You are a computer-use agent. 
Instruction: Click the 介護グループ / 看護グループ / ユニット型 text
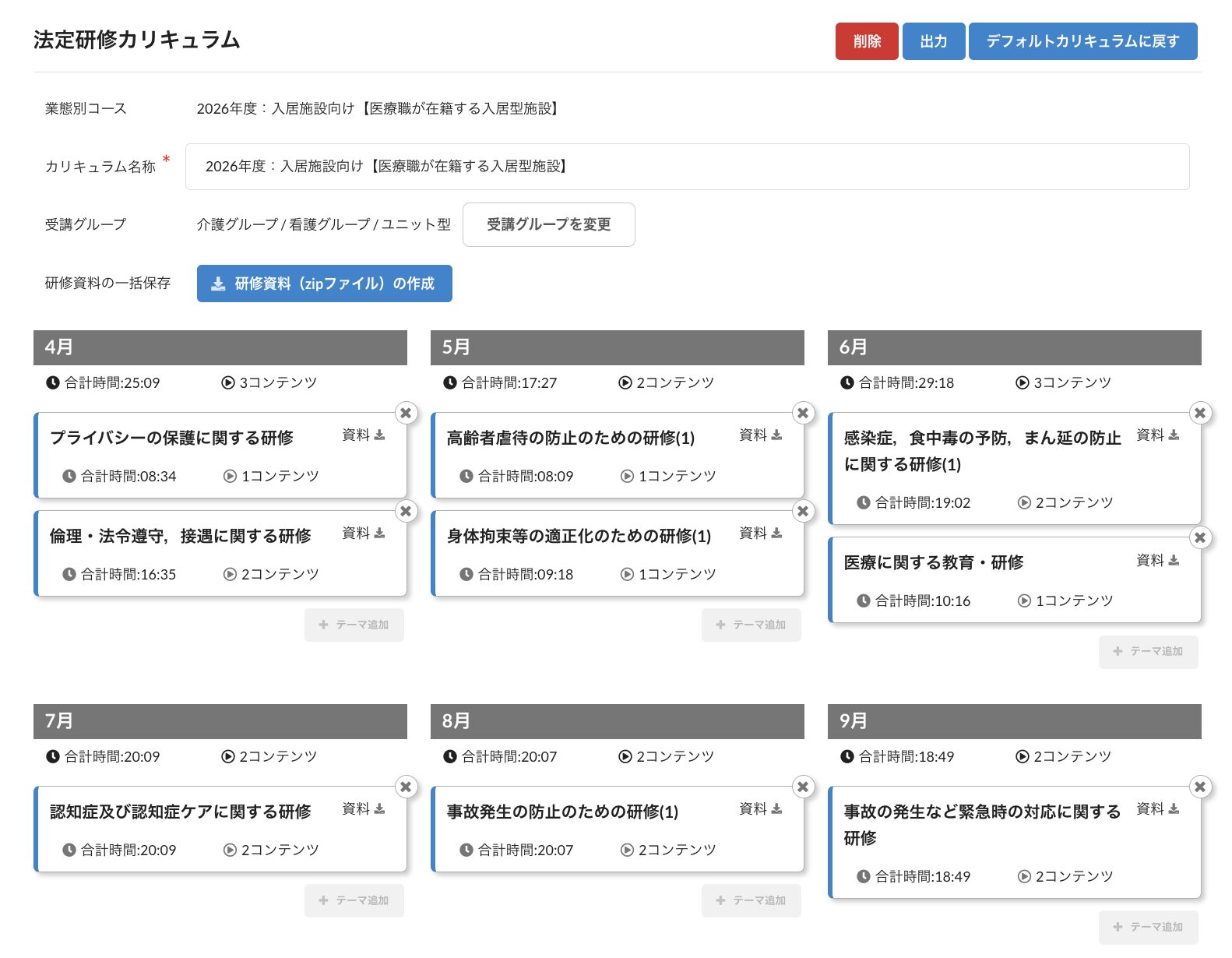point(324,224)
